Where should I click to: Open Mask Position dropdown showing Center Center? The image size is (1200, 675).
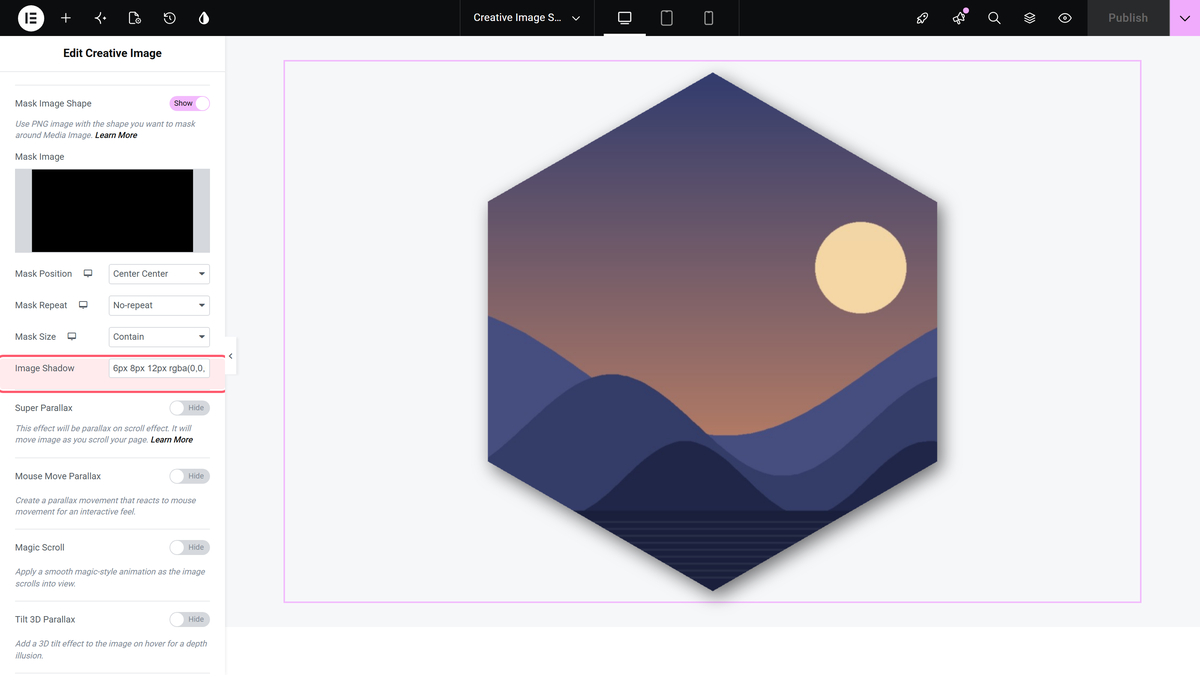click(x=159, y=273)
